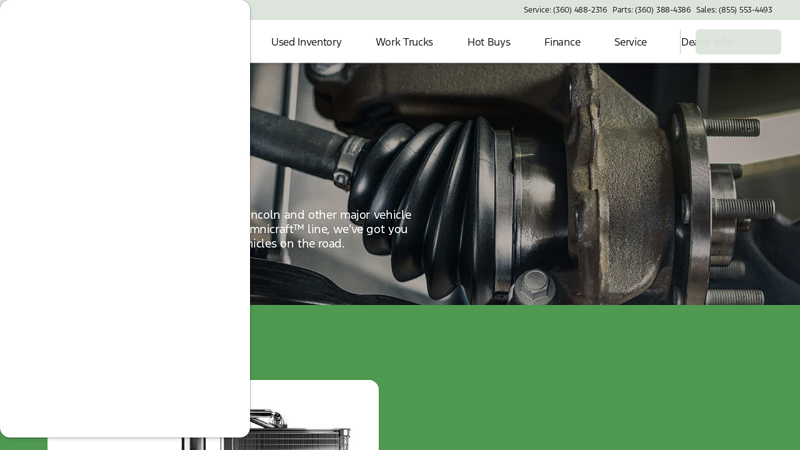Open the Used Inventory menu

pyautogui.click(x=306, y=42)
